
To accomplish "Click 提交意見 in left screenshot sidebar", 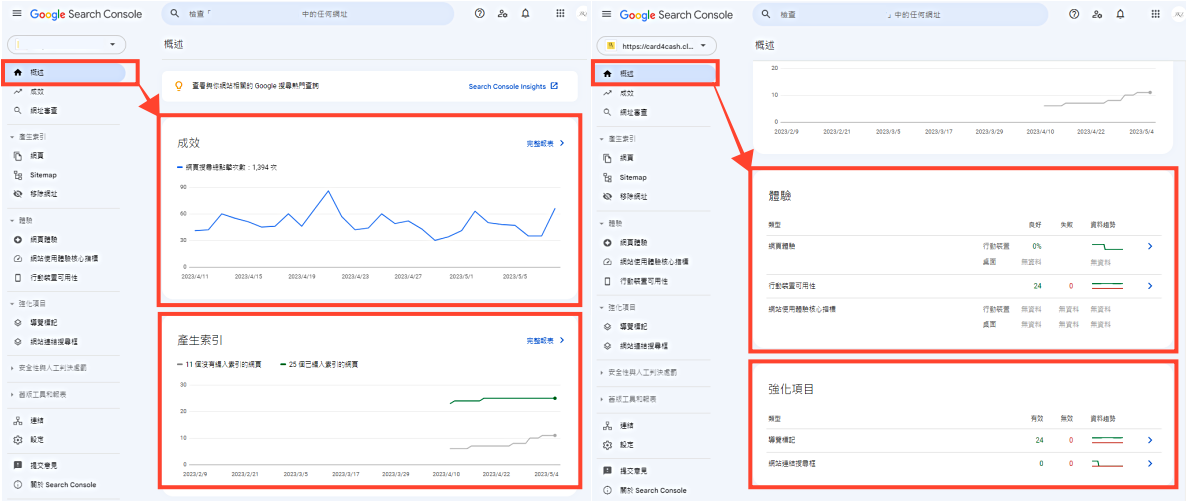I will pyautogui.click(x=43, y=465).
